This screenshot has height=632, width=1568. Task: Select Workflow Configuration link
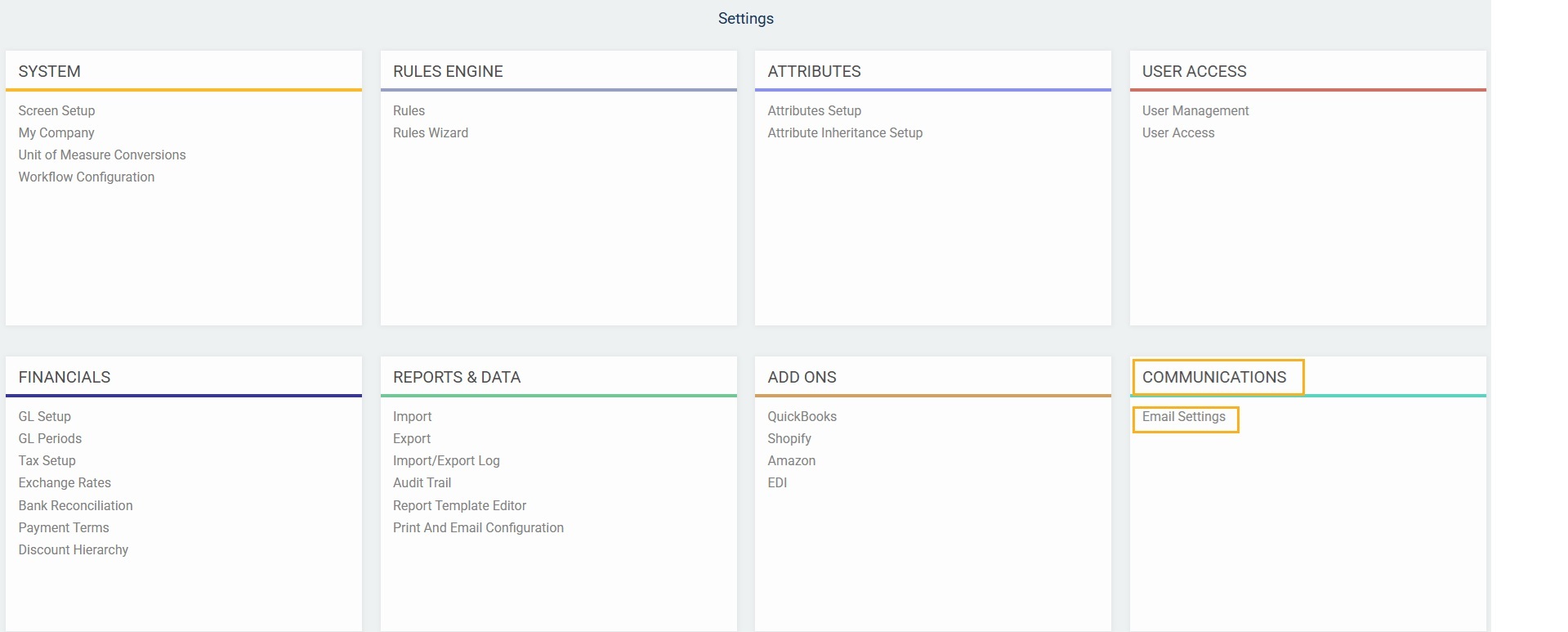pos(87,177)
